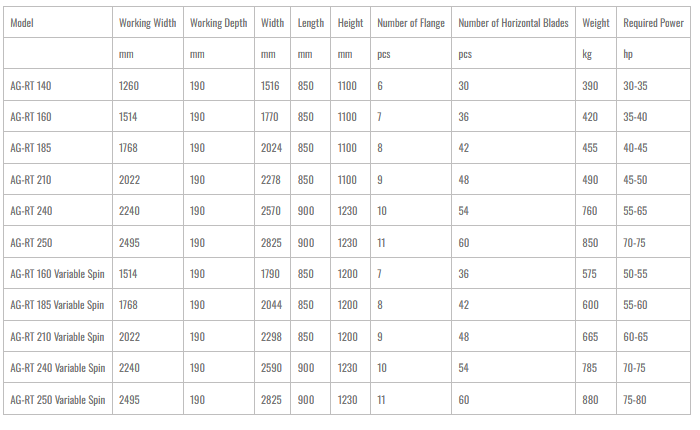Click the 2590 width cell
700x430 pixels.
coord(271,367)
